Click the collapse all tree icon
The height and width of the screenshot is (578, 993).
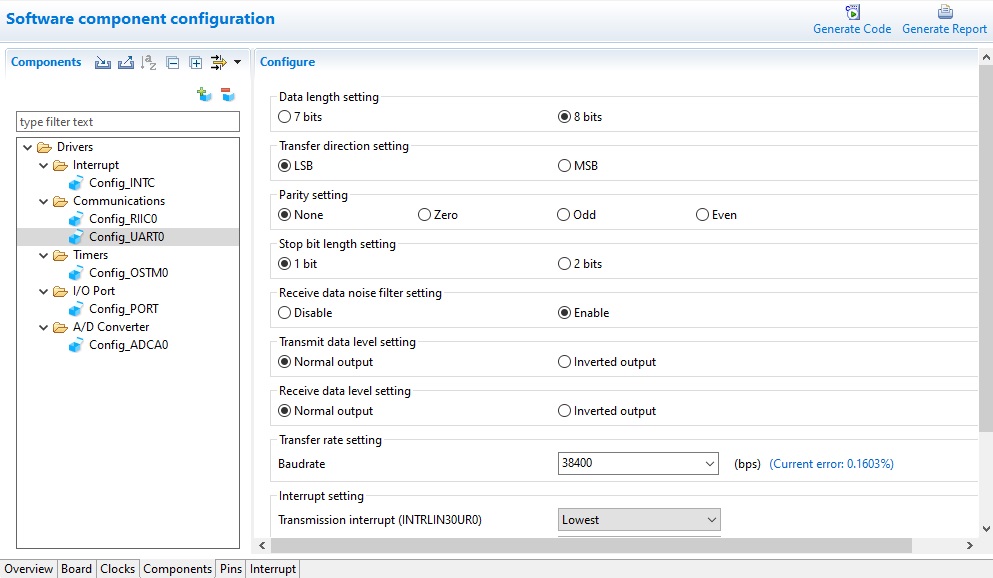coord(173,63)
